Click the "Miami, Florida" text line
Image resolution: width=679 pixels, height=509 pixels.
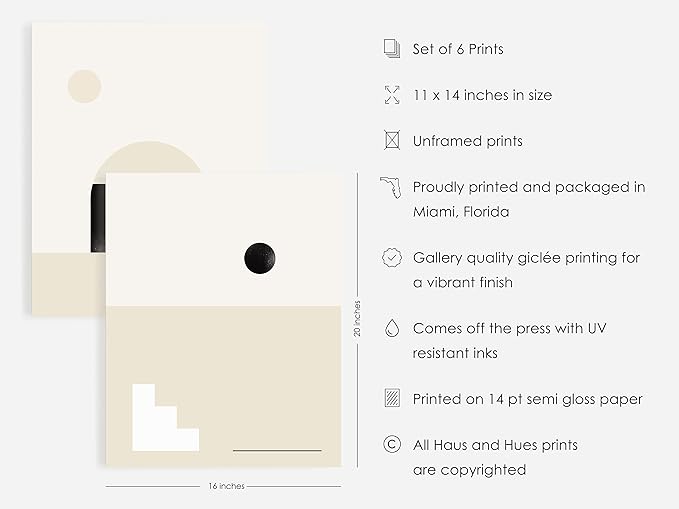pyautogui.click(x=461, y=212)
